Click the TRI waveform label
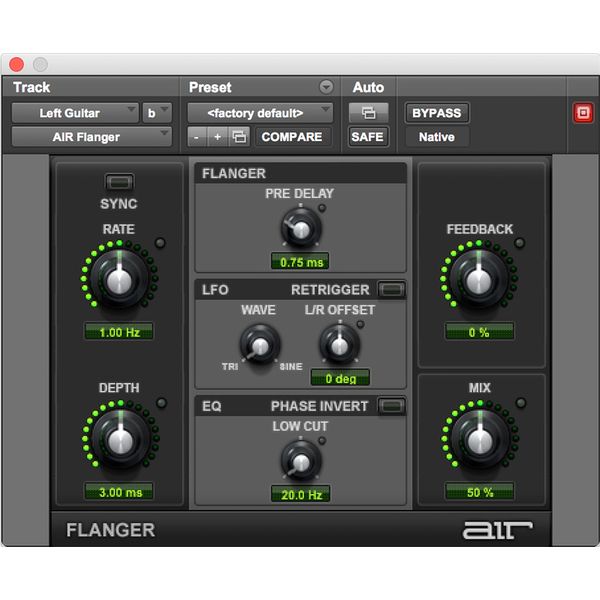The height and width of the screenshot is (600, 600). [x=230, y=367]
